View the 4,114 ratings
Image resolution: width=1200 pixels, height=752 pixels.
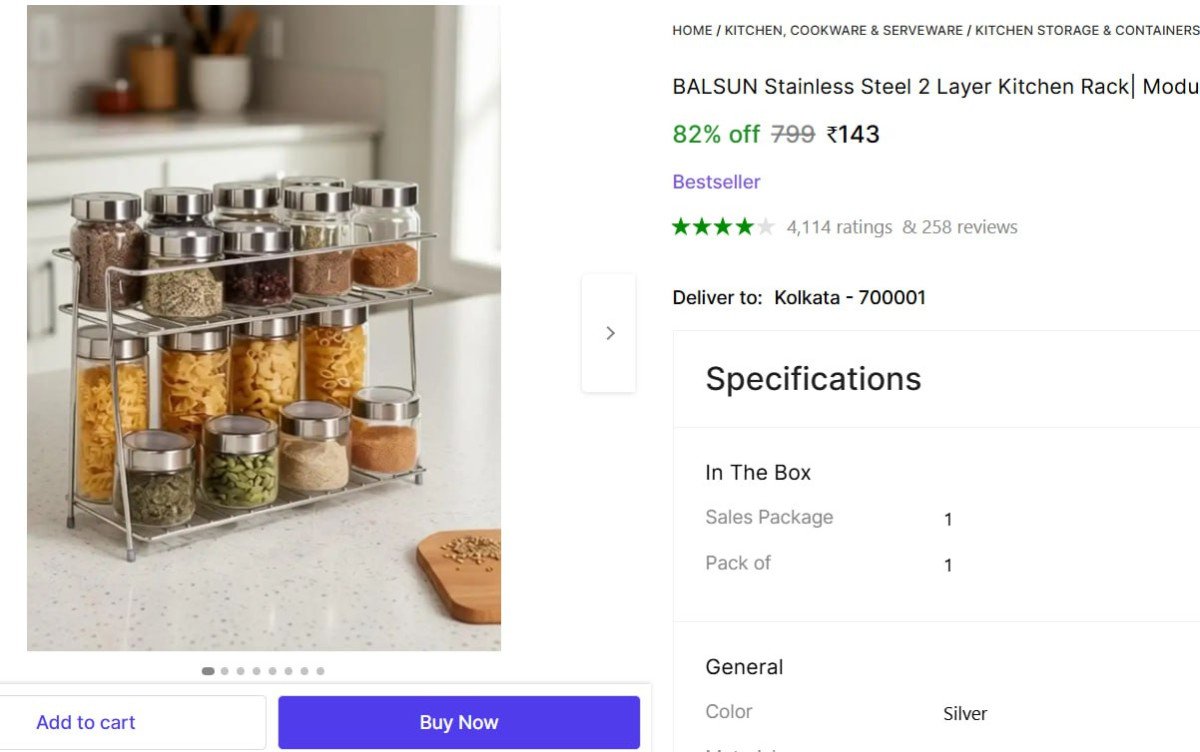pos(839,227)
